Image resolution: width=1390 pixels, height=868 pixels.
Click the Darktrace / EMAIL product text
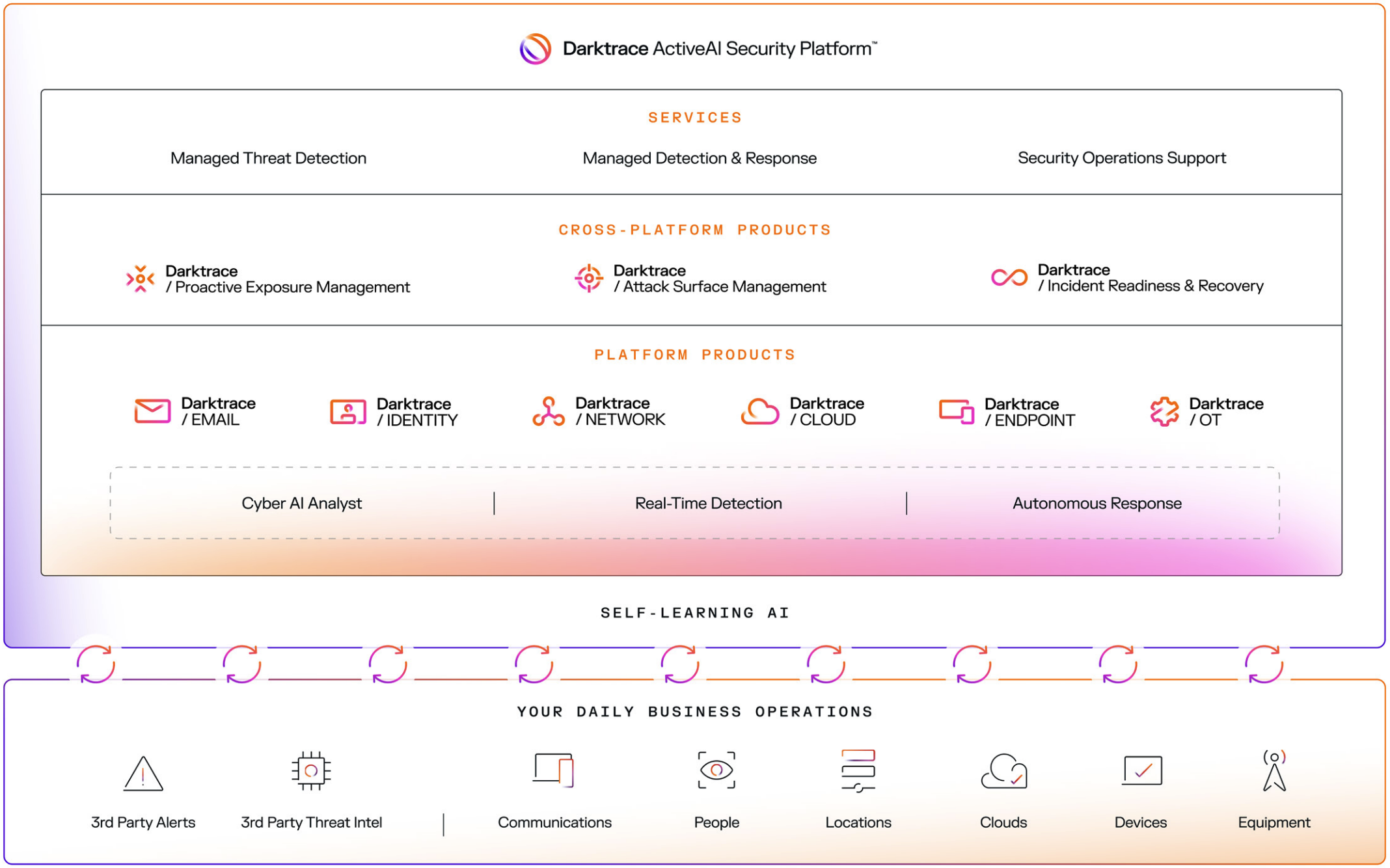coord(218,412)
